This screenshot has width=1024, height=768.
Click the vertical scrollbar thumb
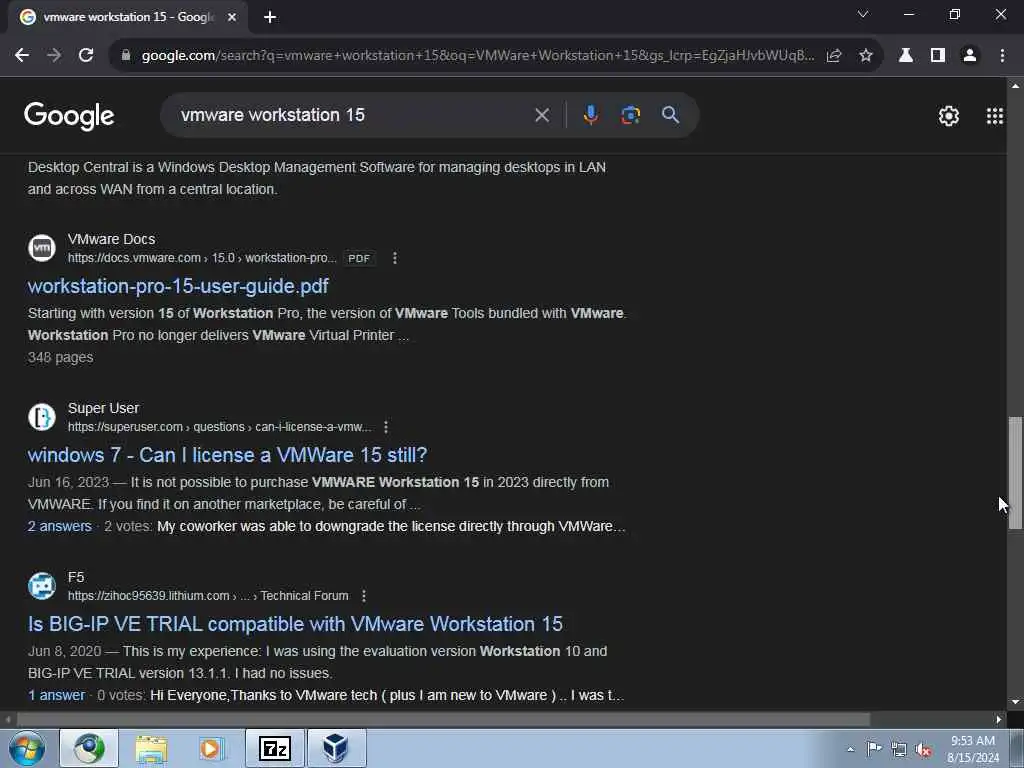[1015, 473]
